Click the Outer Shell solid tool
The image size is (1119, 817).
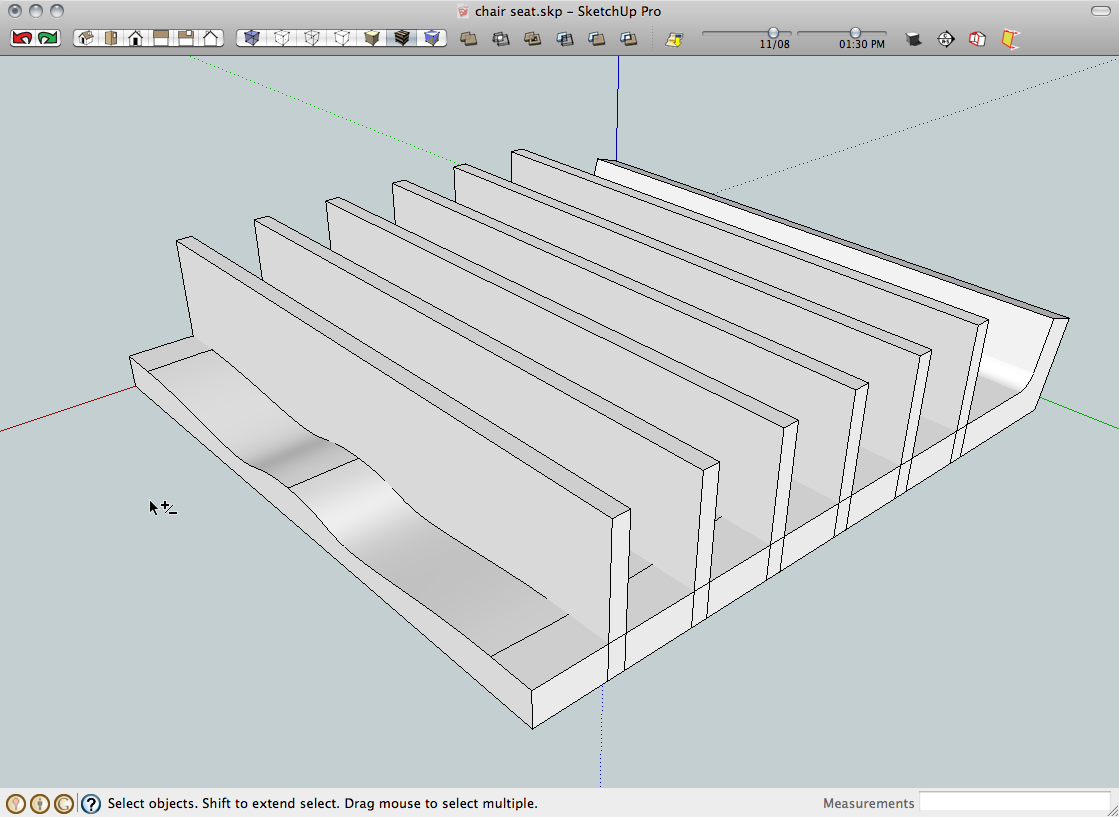click(468, 39)
